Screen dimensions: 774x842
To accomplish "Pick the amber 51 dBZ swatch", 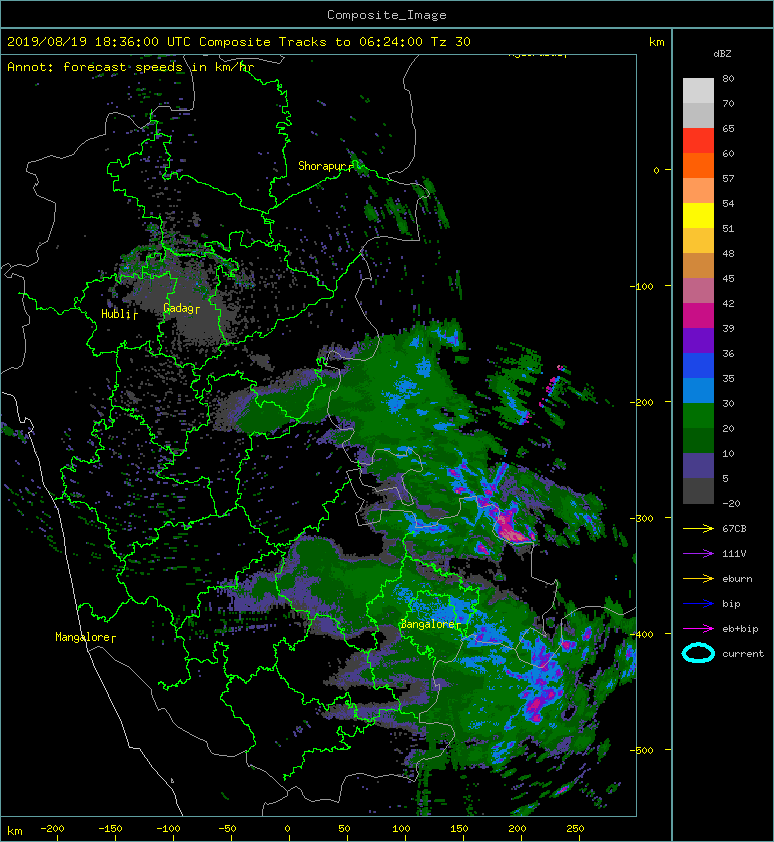I will [698, 240].
